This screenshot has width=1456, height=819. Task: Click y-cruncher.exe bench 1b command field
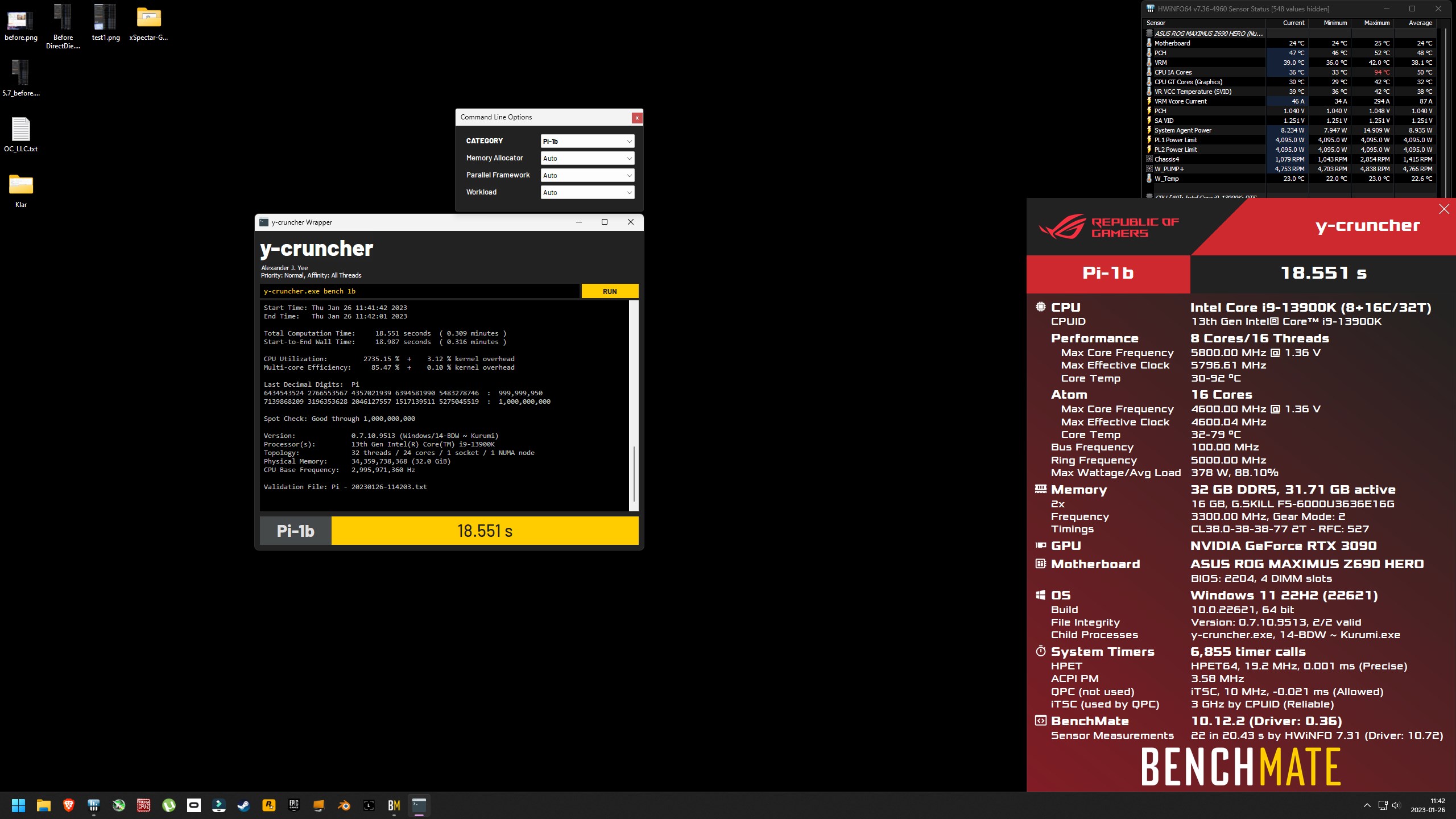pyautogui.click(x=420, y=291)
